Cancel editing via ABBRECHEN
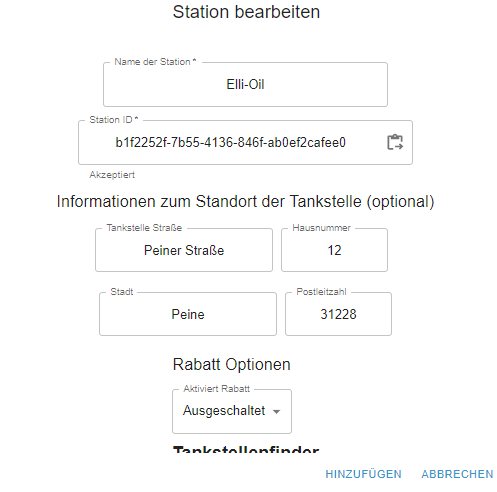 (457, 474)
